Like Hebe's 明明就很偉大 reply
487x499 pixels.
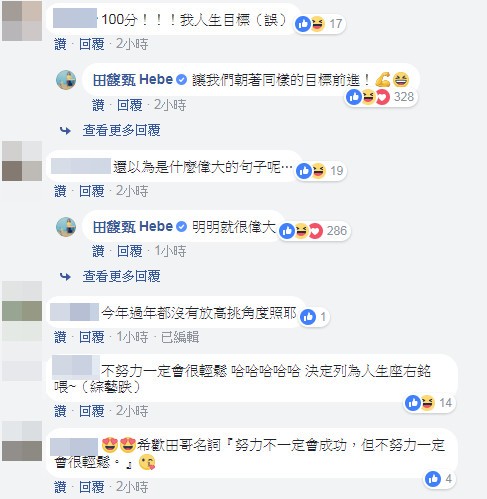click(x=98, y=251)
